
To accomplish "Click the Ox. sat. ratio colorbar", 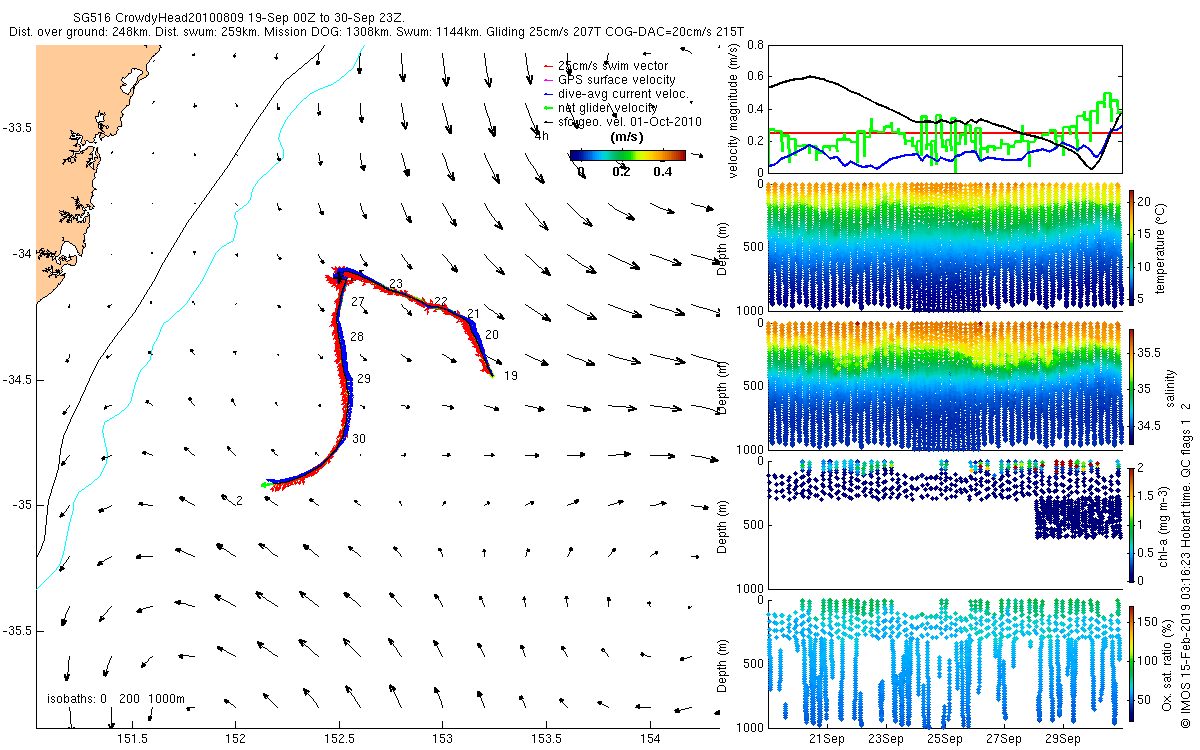I will pyautogui.click(x=1132, y=662).
